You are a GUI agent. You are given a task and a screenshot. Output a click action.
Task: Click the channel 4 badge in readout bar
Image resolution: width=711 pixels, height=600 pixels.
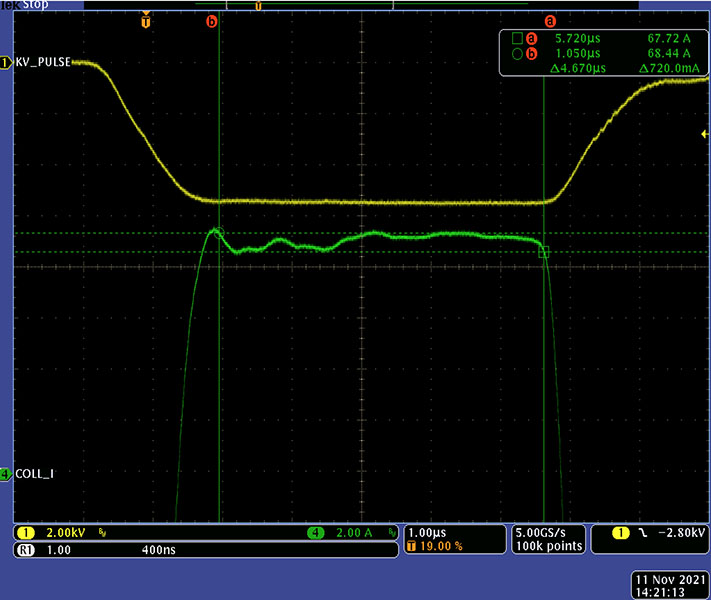pos(317,533)
